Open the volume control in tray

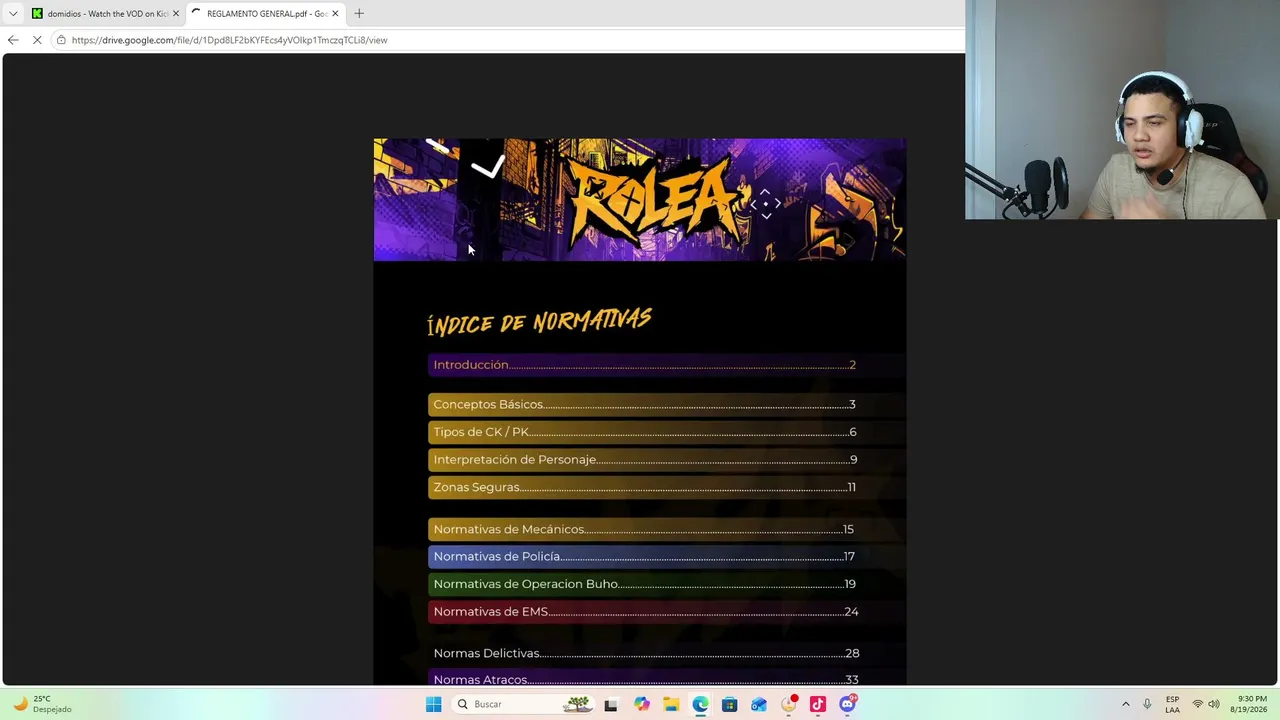tap(1214, 704)
